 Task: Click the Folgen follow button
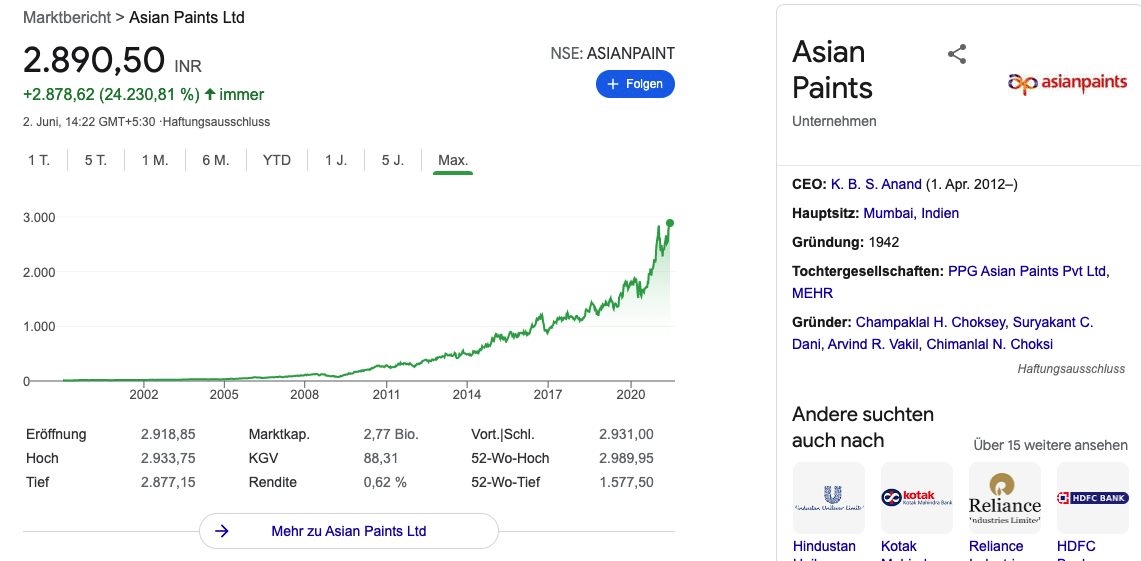tap(635, 84)
